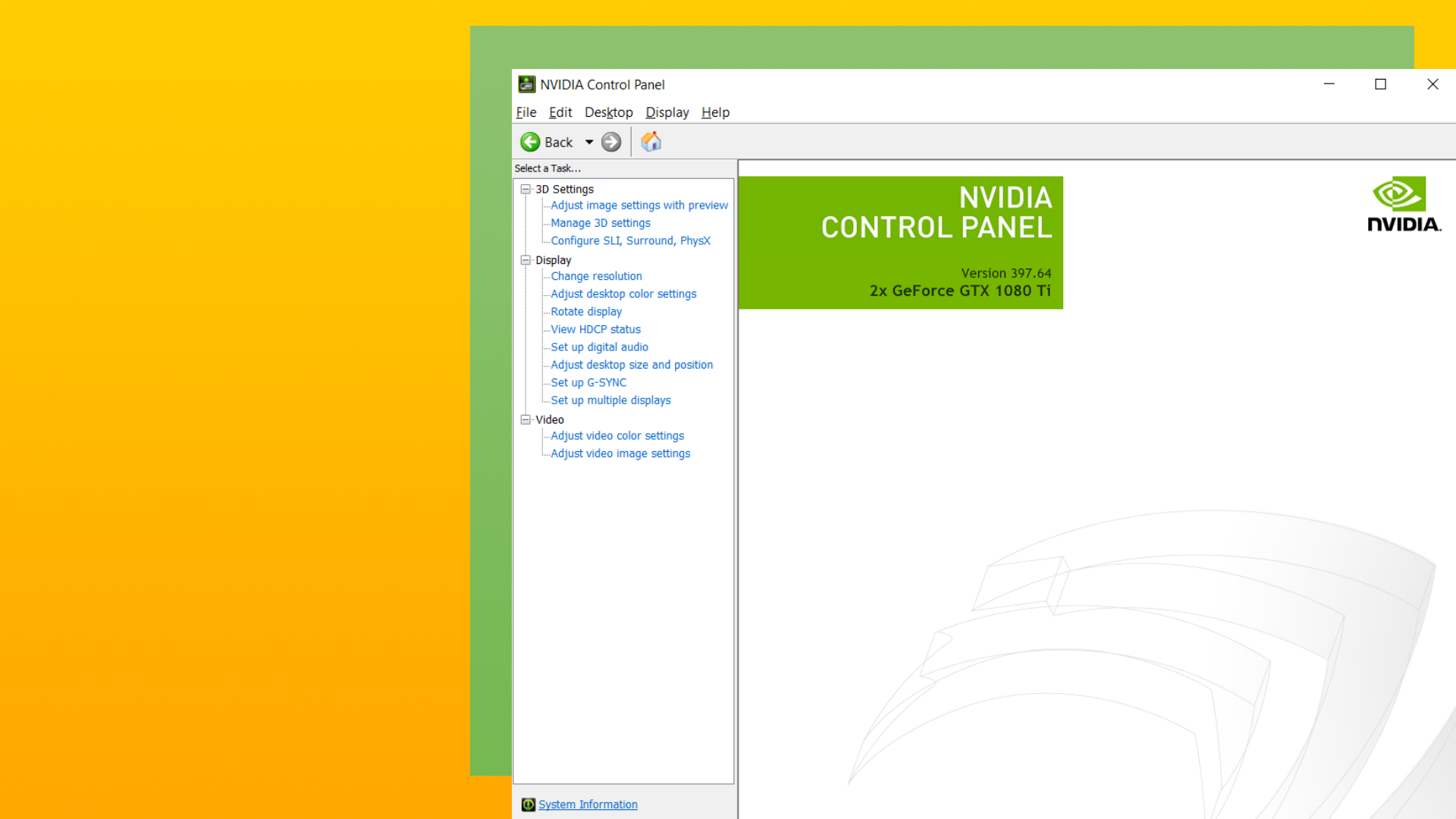Collapse the Display tree node
The width and height of the screenshot is (1456, 819).
point(526,260)
